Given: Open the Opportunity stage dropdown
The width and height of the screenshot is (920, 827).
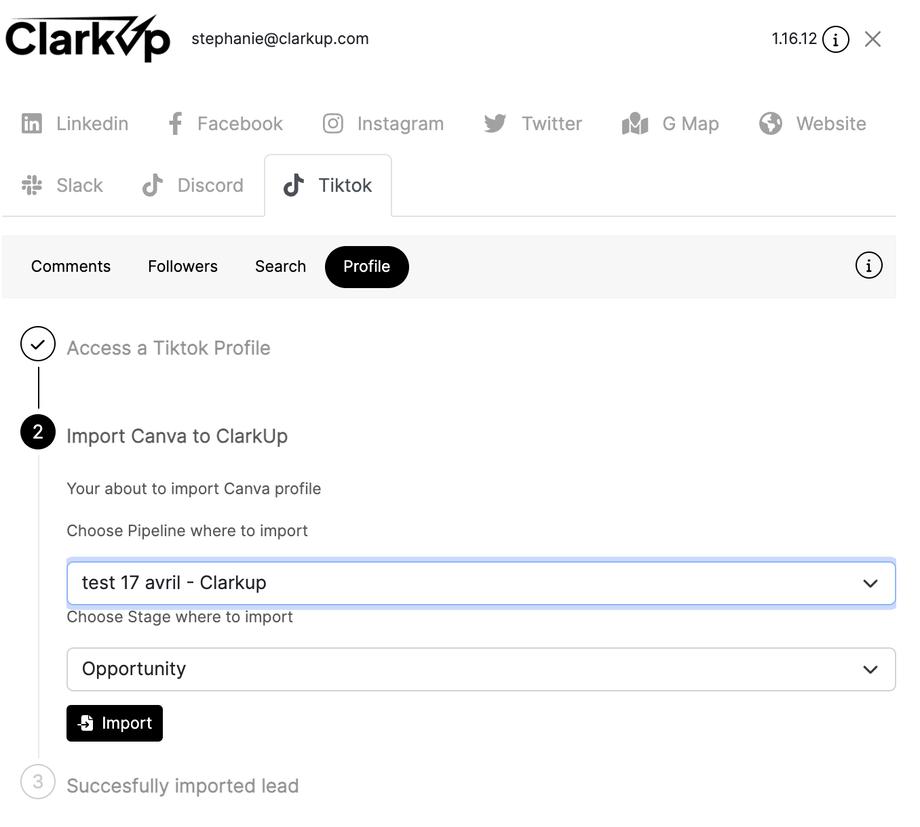Looking at the screenshot, I should point(480,669).
